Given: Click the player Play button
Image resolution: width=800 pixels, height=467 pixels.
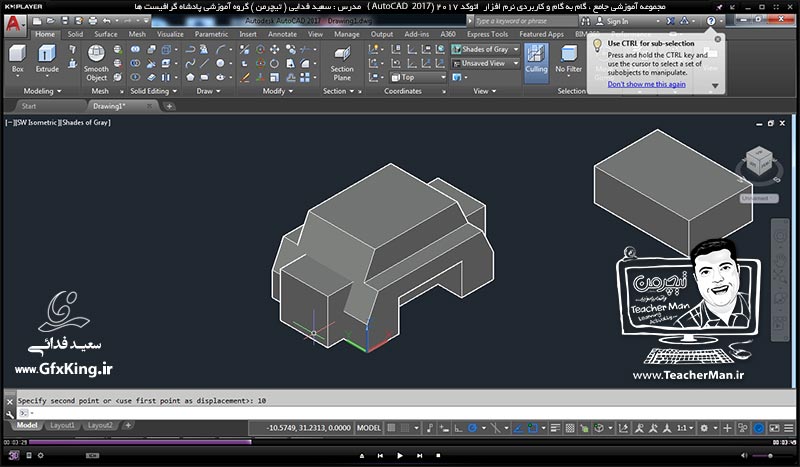Looking at the screenshot, I should 399,456.
